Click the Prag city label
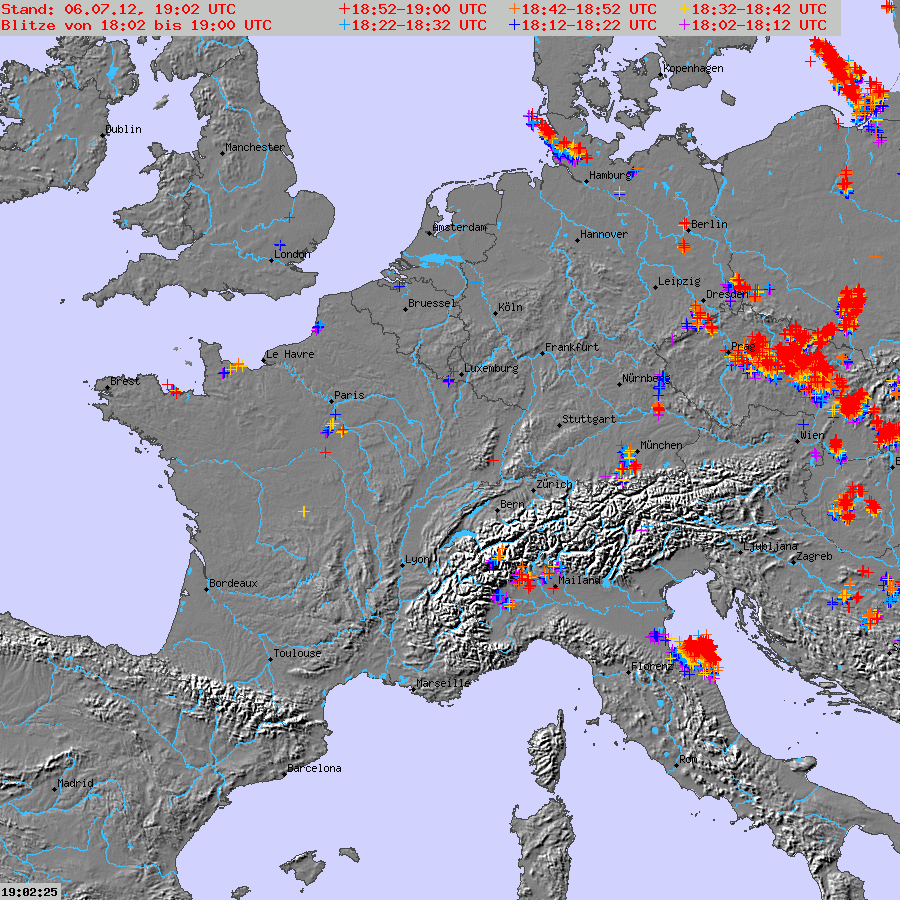The width and height of the screenshot is (900, 900). point(743,347)
